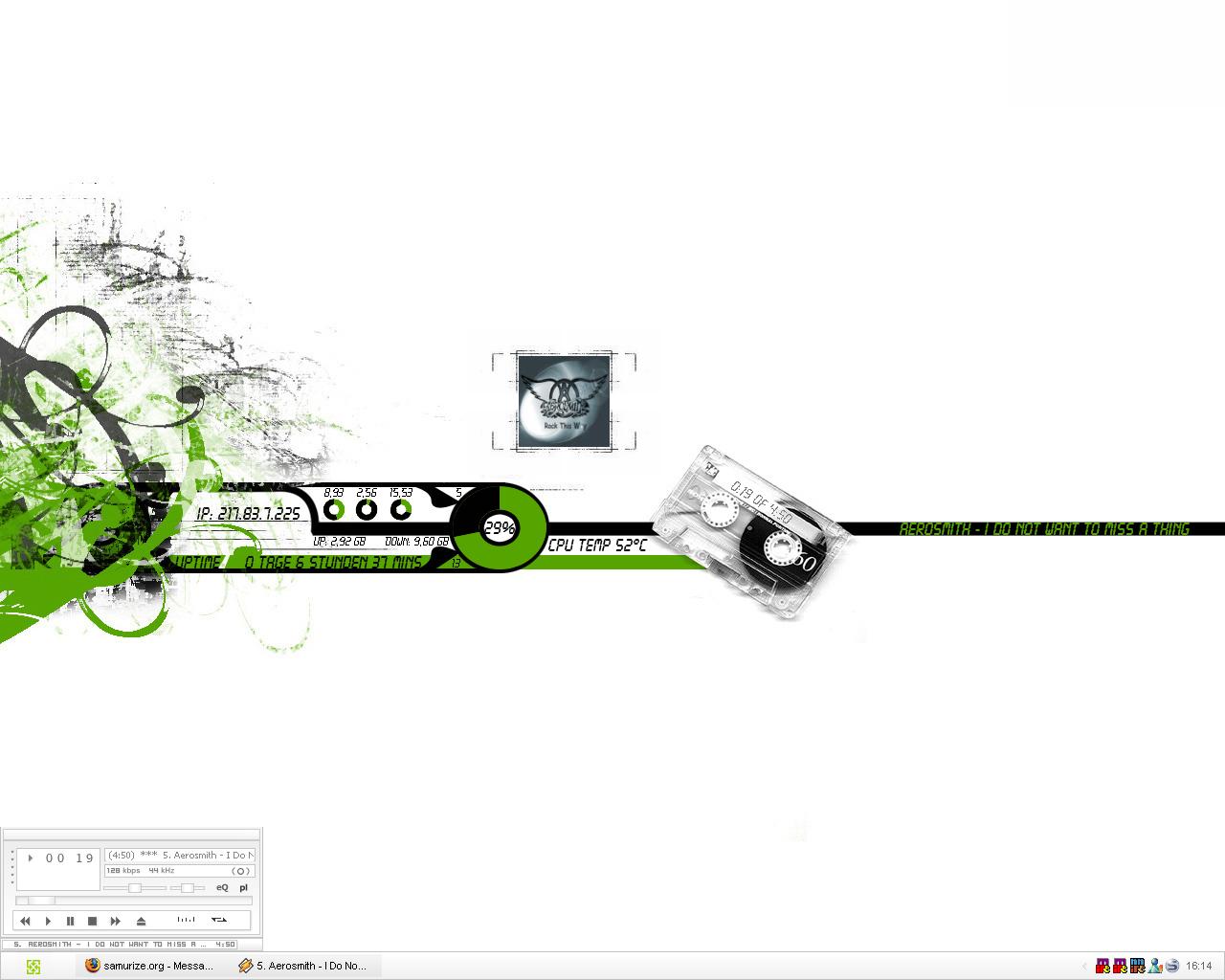Click the 2,56 drive gauge circle
Viewport: 1225px width, 980px height.
pyautogui.click(x=367, y=510)
